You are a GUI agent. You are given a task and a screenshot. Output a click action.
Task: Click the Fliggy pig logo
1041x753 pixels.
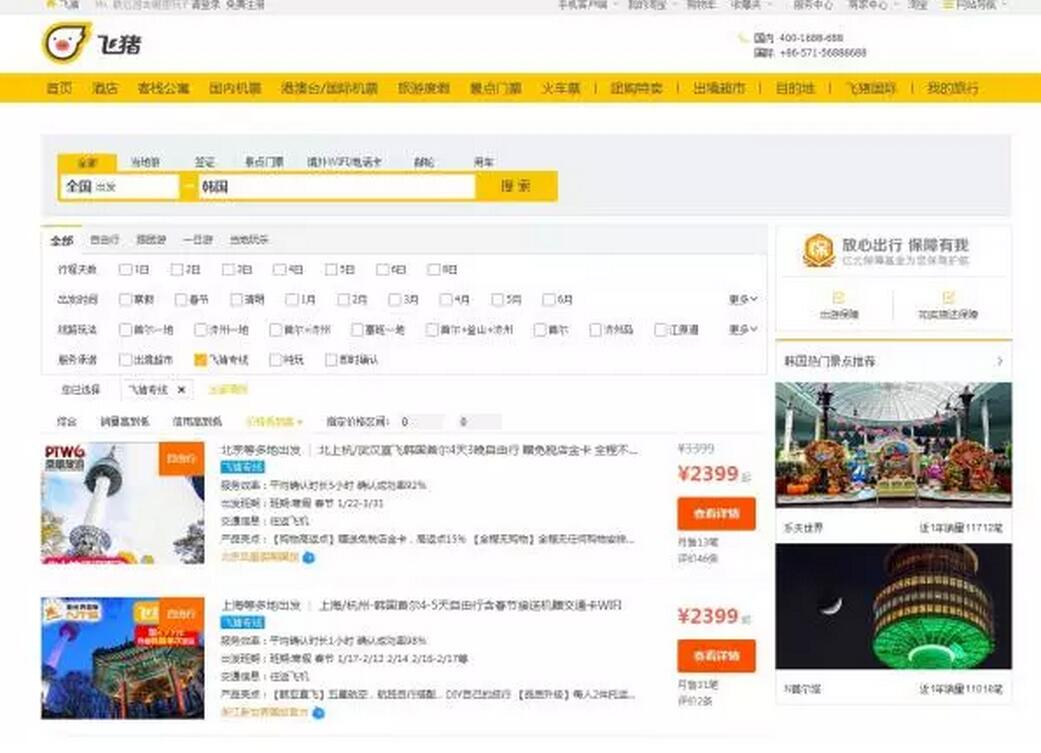66,44
